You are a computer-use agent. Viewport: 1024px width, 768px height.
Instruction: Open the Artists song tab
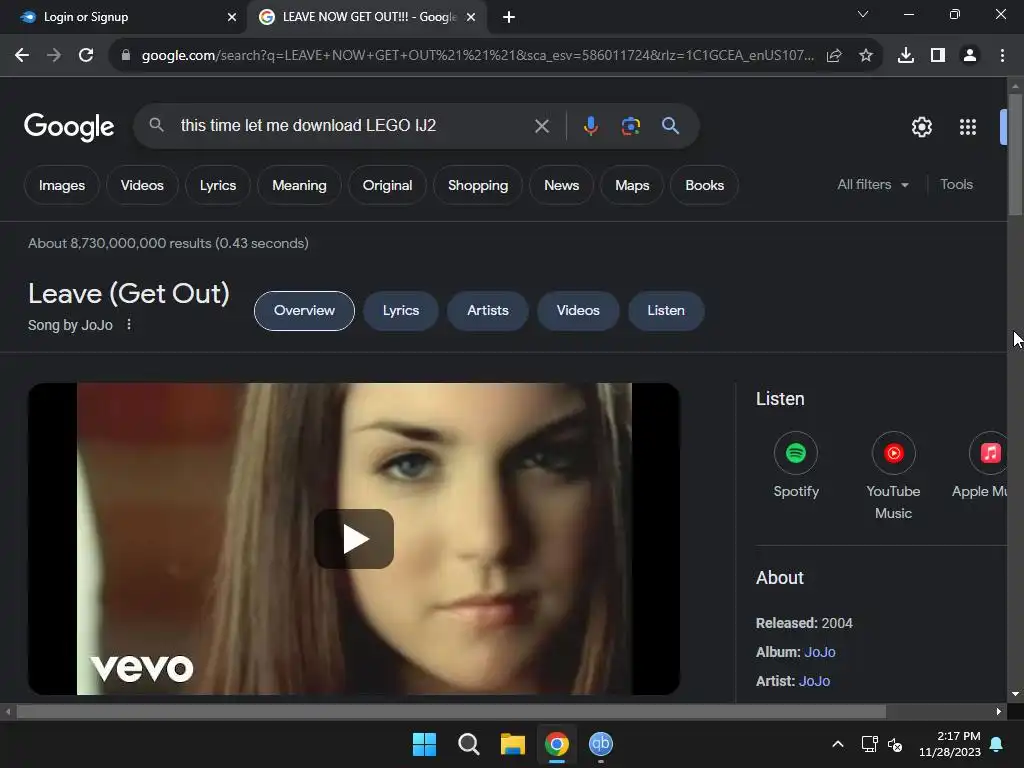(x=488, y=311)
